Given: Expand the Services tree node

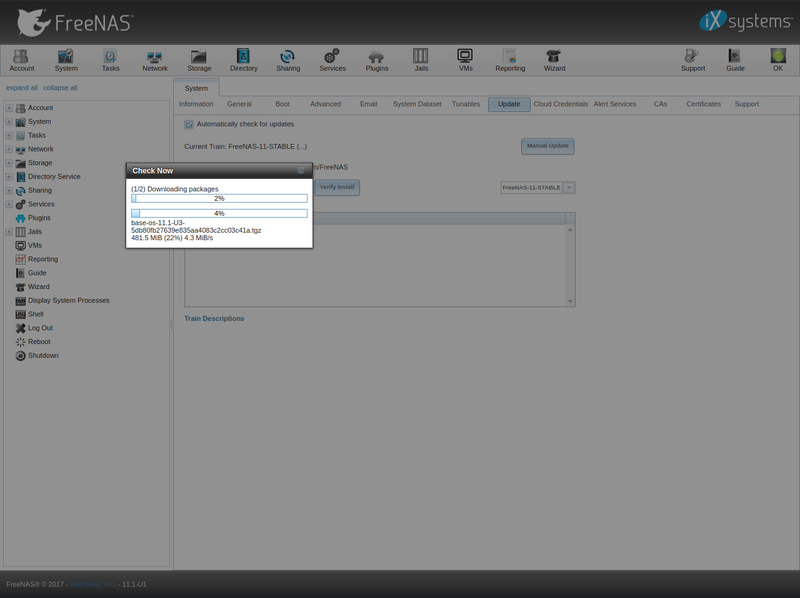Looking at the screenshot, I should click(9, 205).
